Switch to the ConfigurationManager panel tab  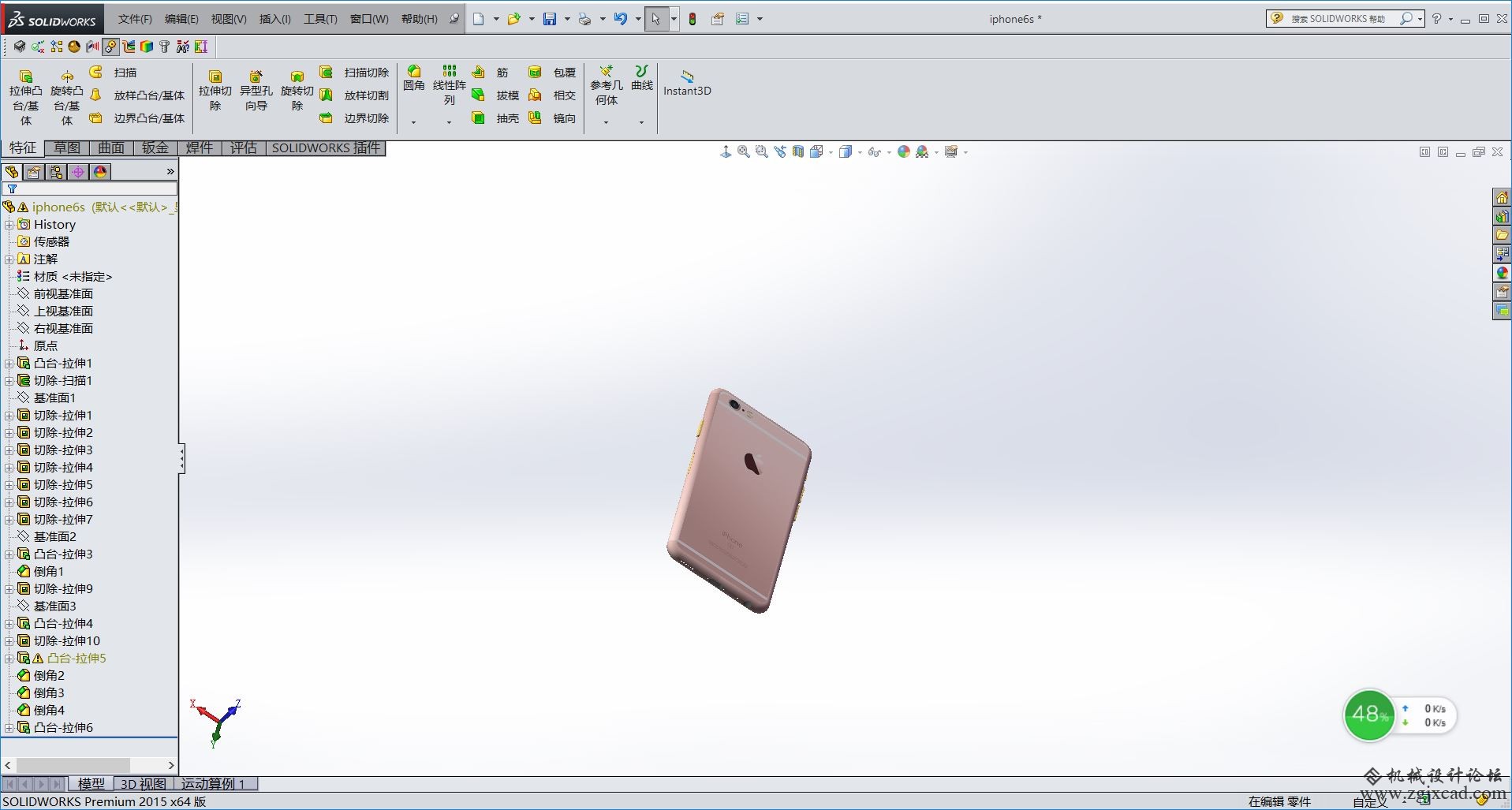pos(56,172)
